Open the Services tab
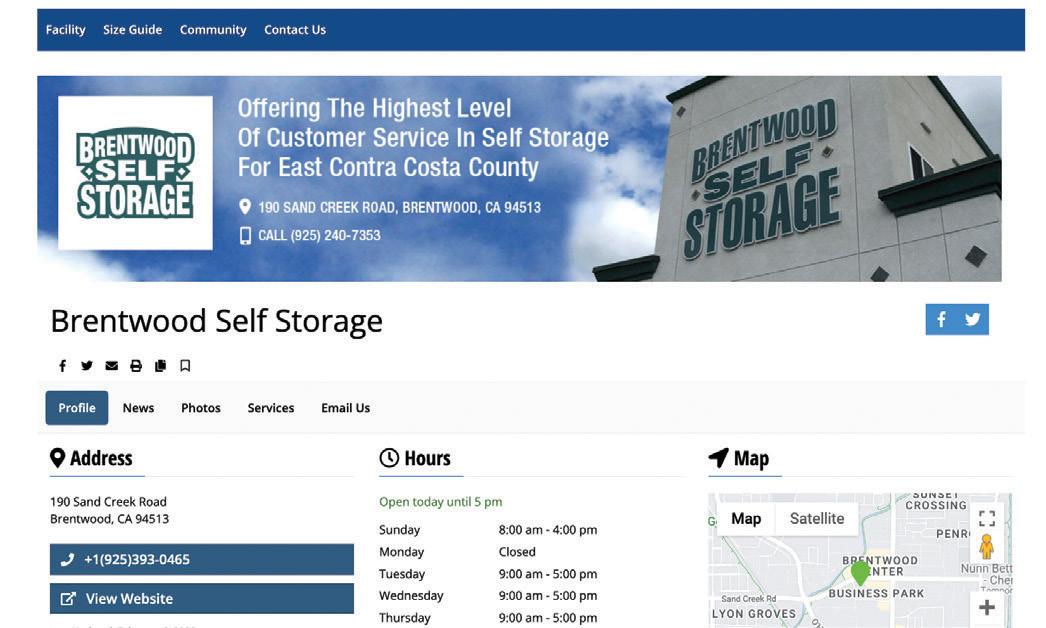This screenshot has height=628, width=1046. (x=271, y=408)
